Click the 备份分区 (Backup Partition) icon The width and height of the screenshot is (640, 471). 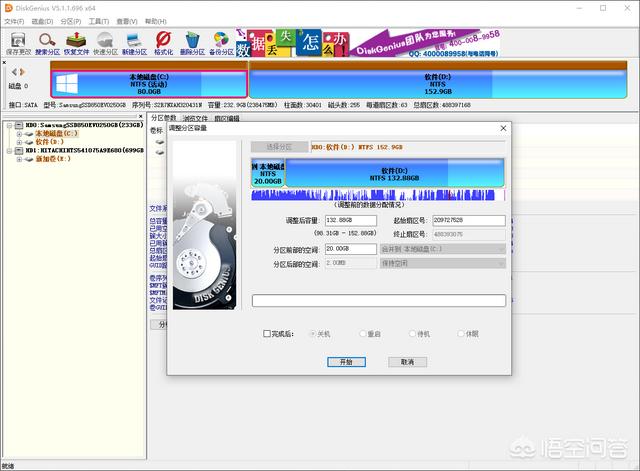point(222,41)
